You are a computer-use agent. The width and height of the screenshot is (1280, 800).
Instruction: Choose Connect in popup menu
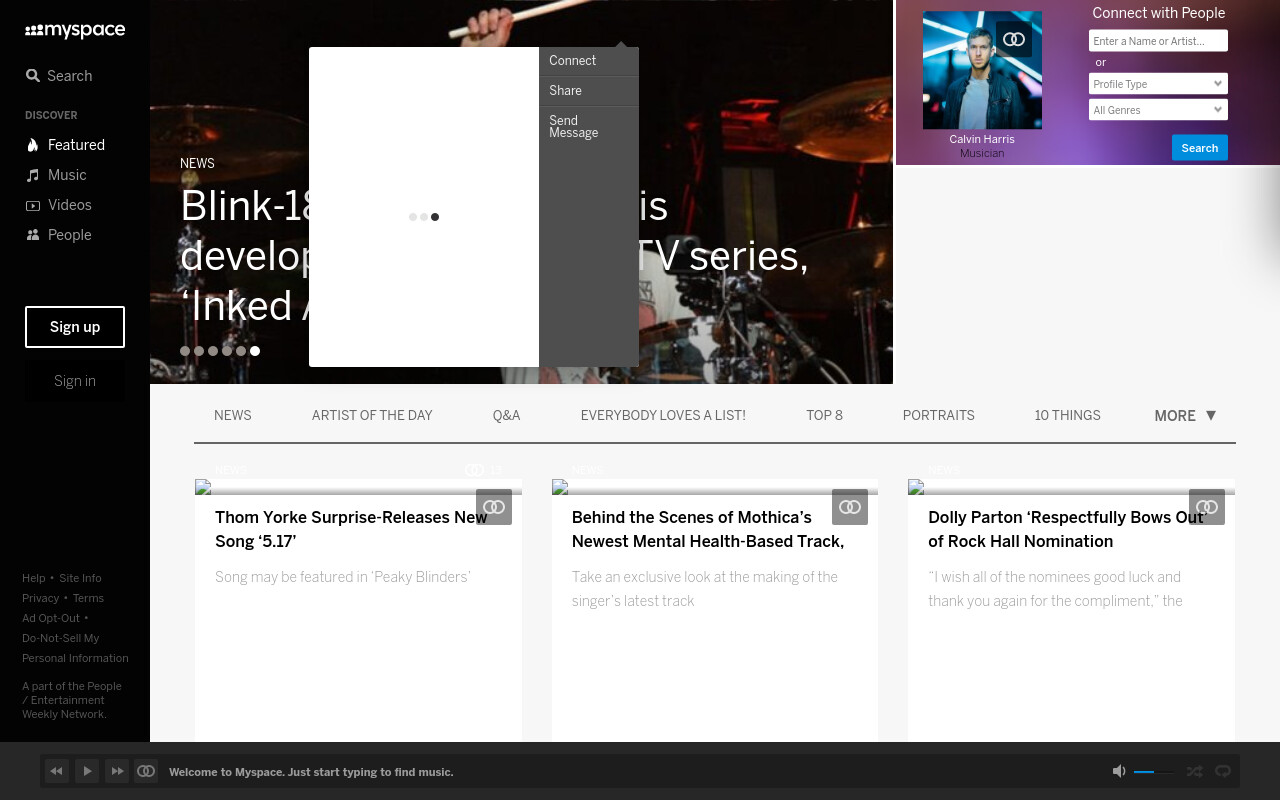pyautogui.click(x=589, y=61)
